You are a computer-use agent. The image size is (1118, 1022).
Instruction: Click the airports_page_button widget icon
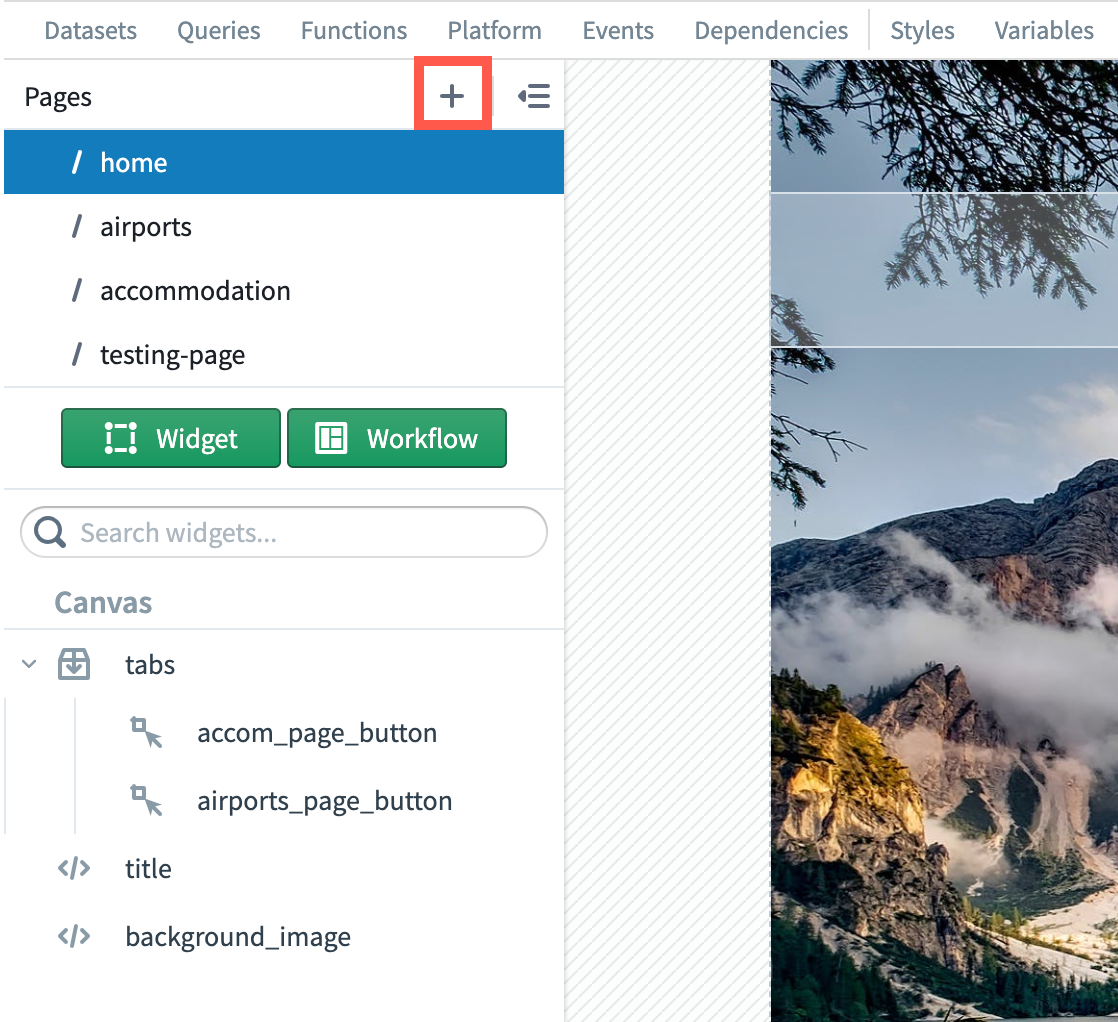pos(146,800)
